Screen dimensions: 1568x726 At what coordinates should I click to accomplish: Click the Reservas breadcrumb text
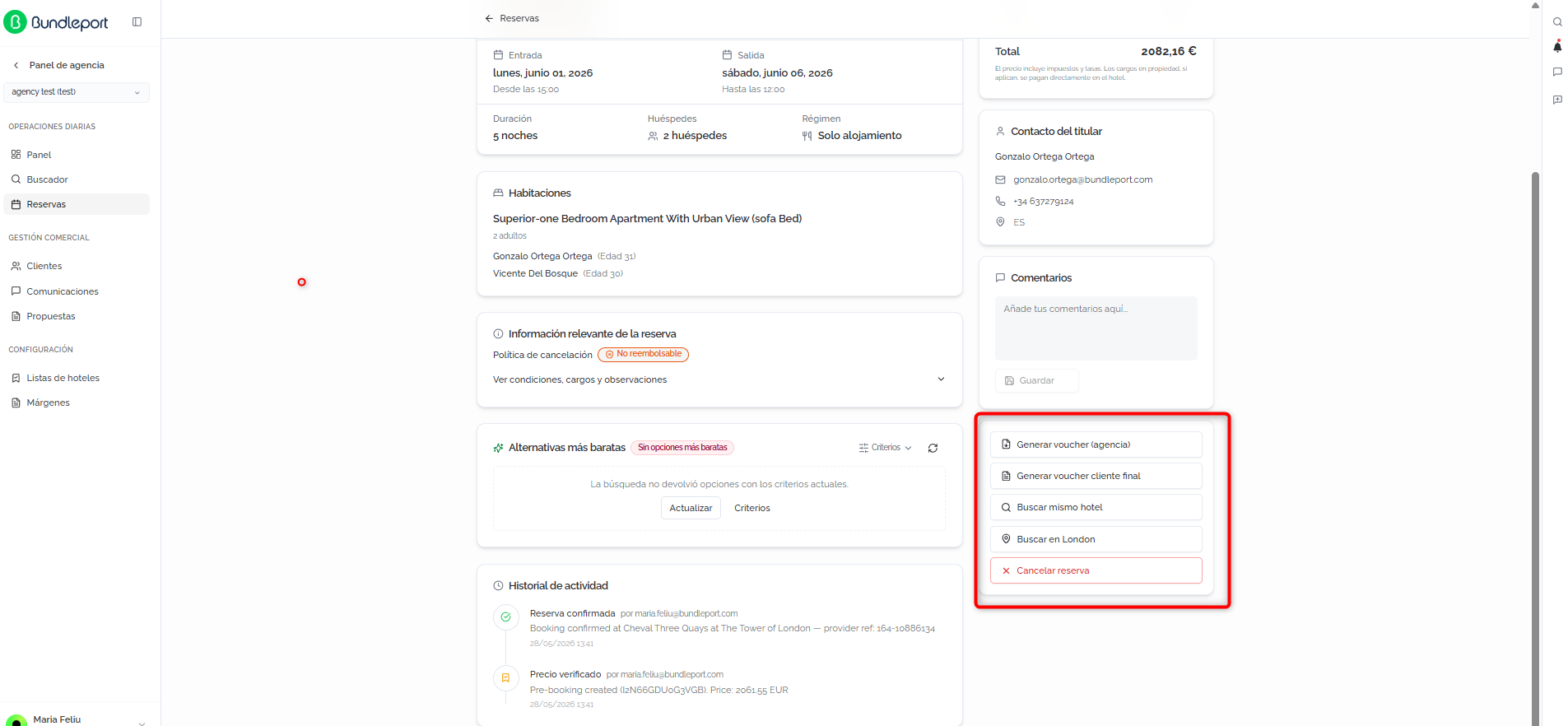tap(519, 18)
